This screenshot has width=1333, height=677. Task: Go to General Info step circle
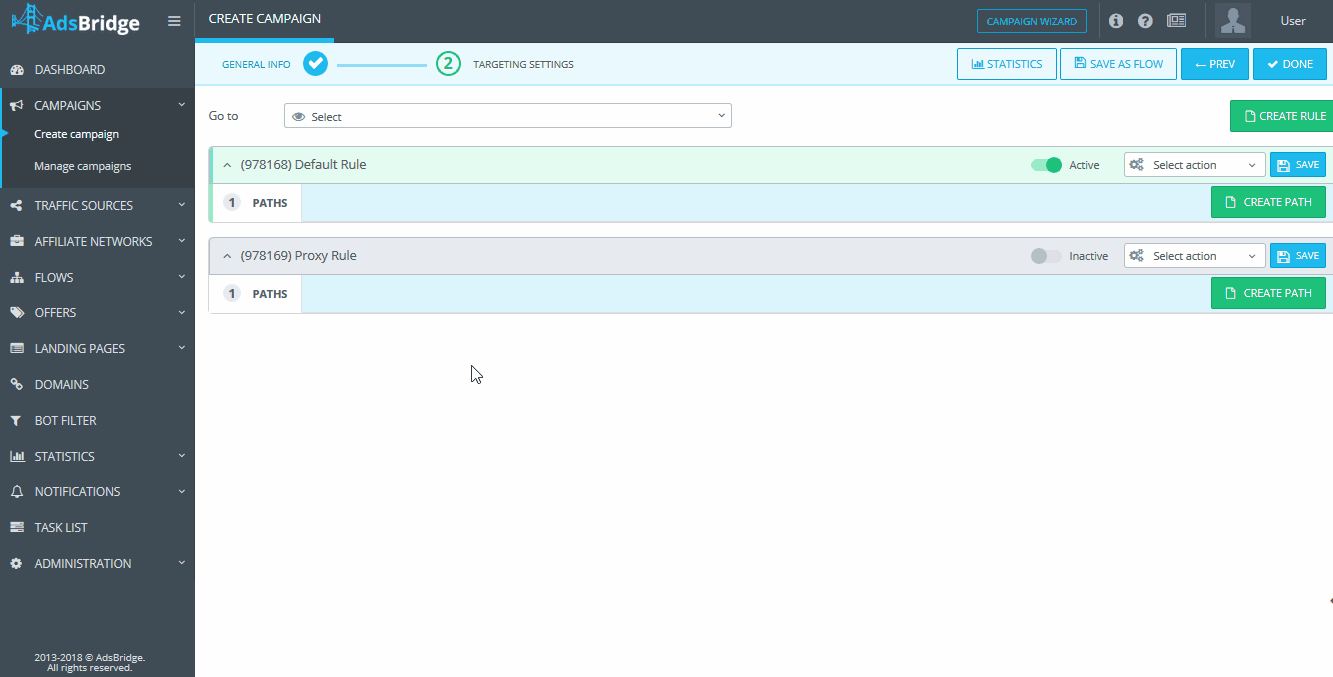pyautogui.click(x=316, y=64)
